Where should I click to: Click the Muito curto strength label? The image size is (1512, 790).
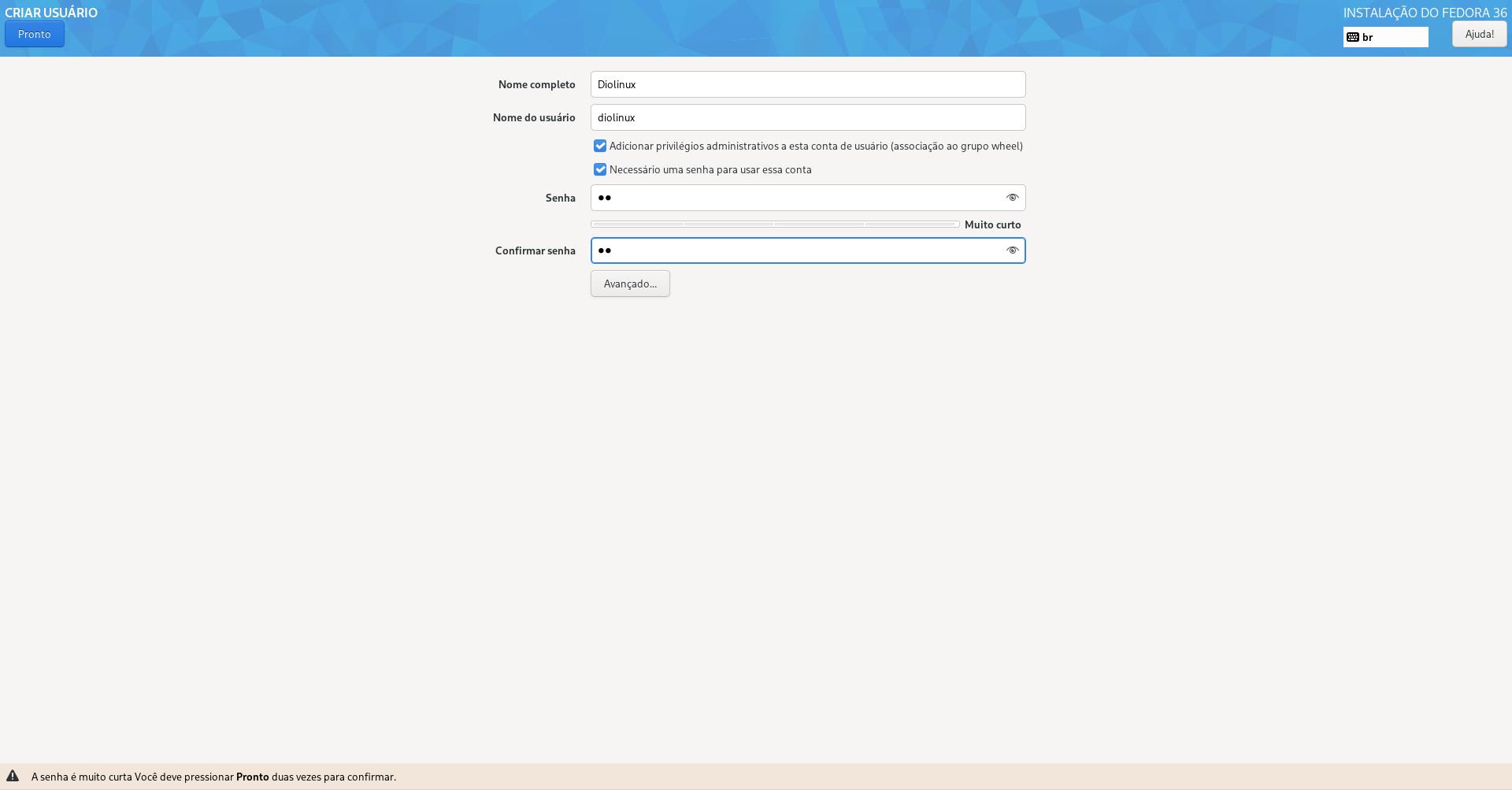992,224
